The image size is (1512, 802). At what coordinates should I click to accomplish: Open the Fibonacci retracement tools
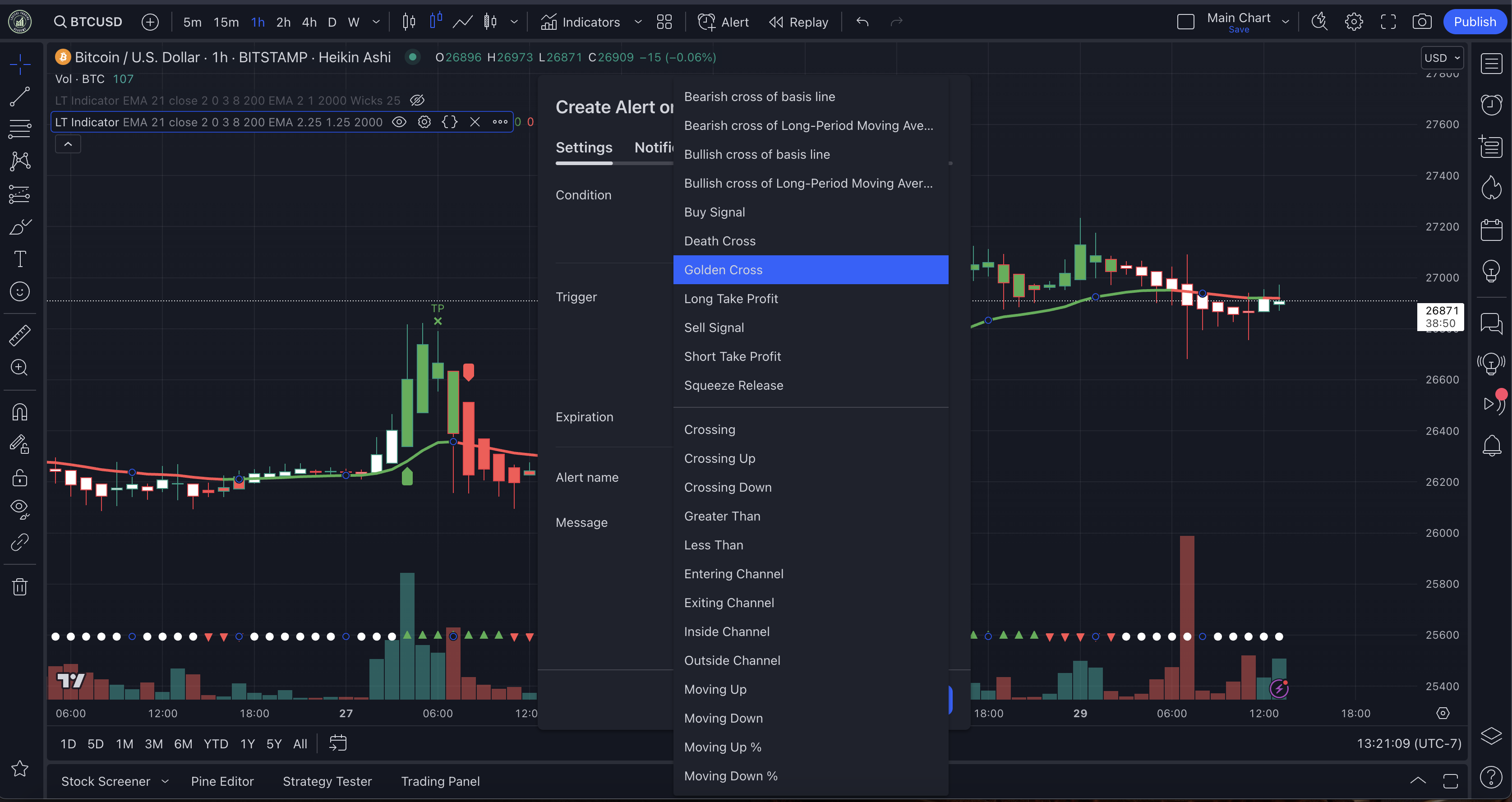pos(20,129)
